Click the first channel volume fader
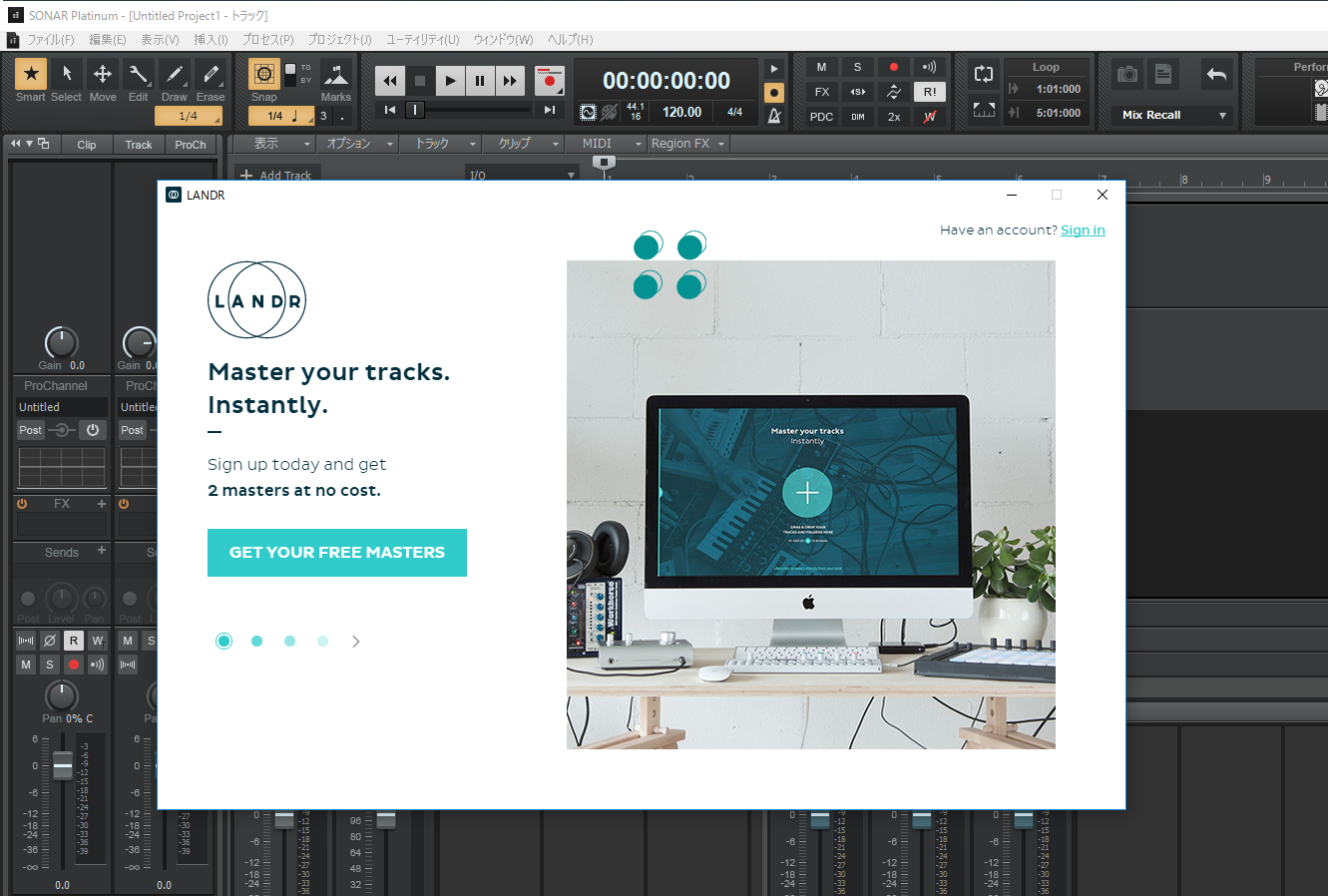This screenshot has width=1328, height=896. 63,766
